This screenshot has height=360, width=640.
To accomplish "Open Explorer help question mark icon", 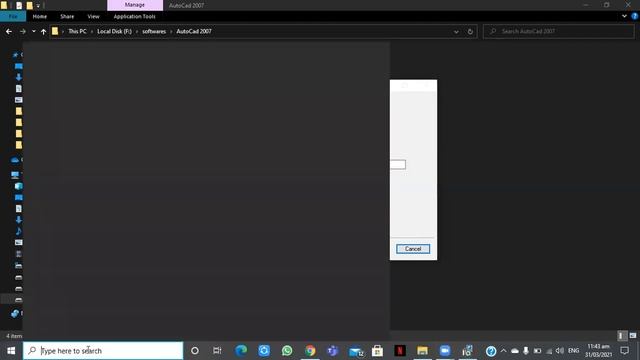I will (x=635, y=16).
